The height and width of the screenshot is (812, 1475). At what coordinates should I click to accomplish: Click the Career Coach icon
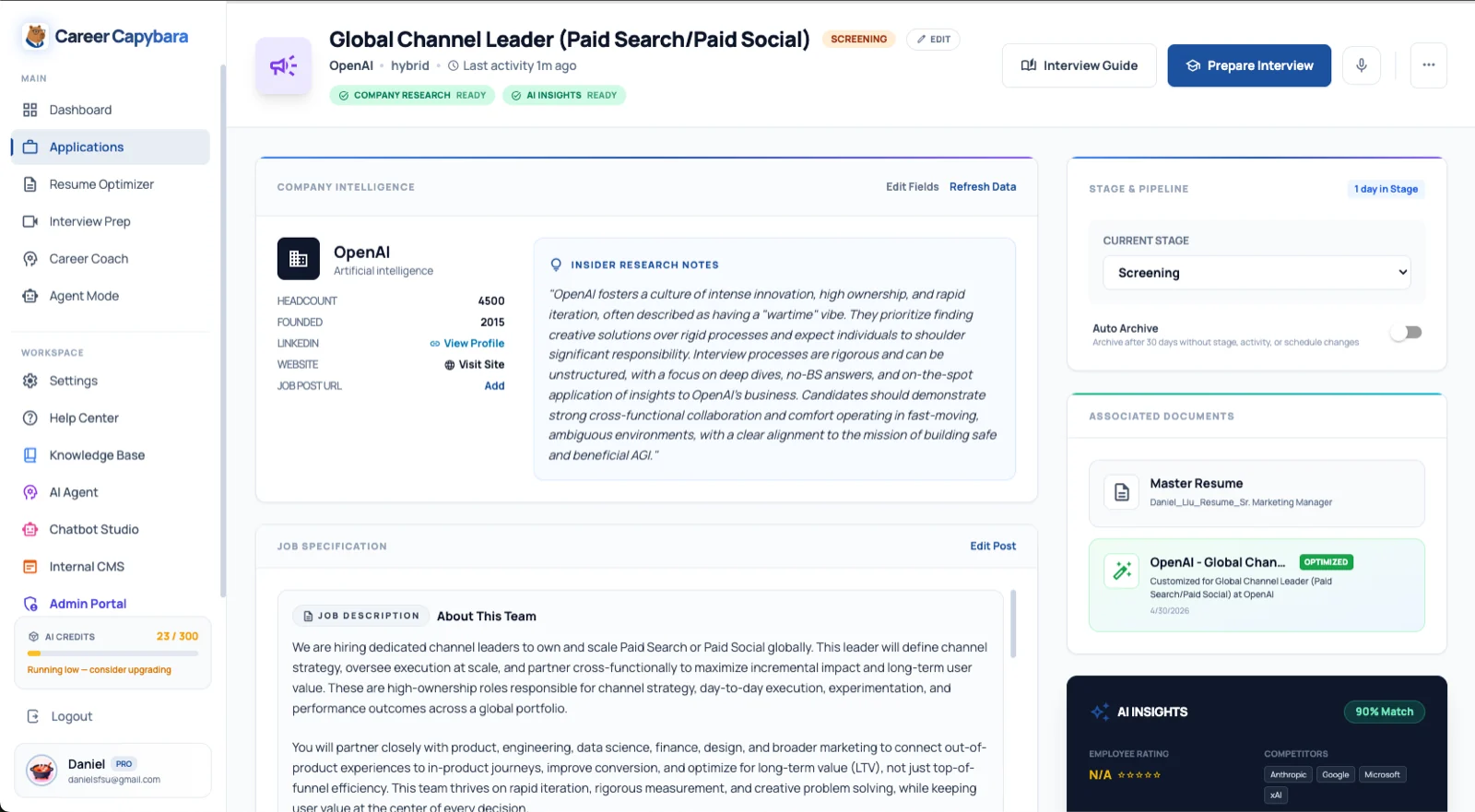[30, 259]
